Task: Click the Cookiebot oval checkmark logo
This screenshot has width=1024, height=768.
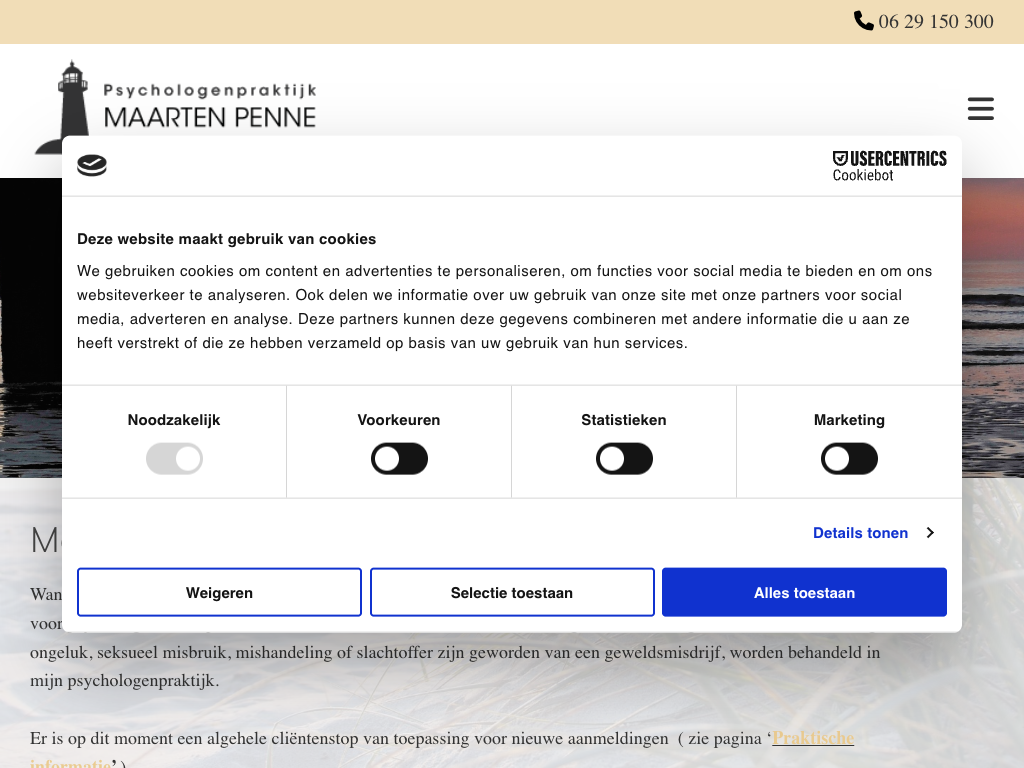Action: pos(92,166)
